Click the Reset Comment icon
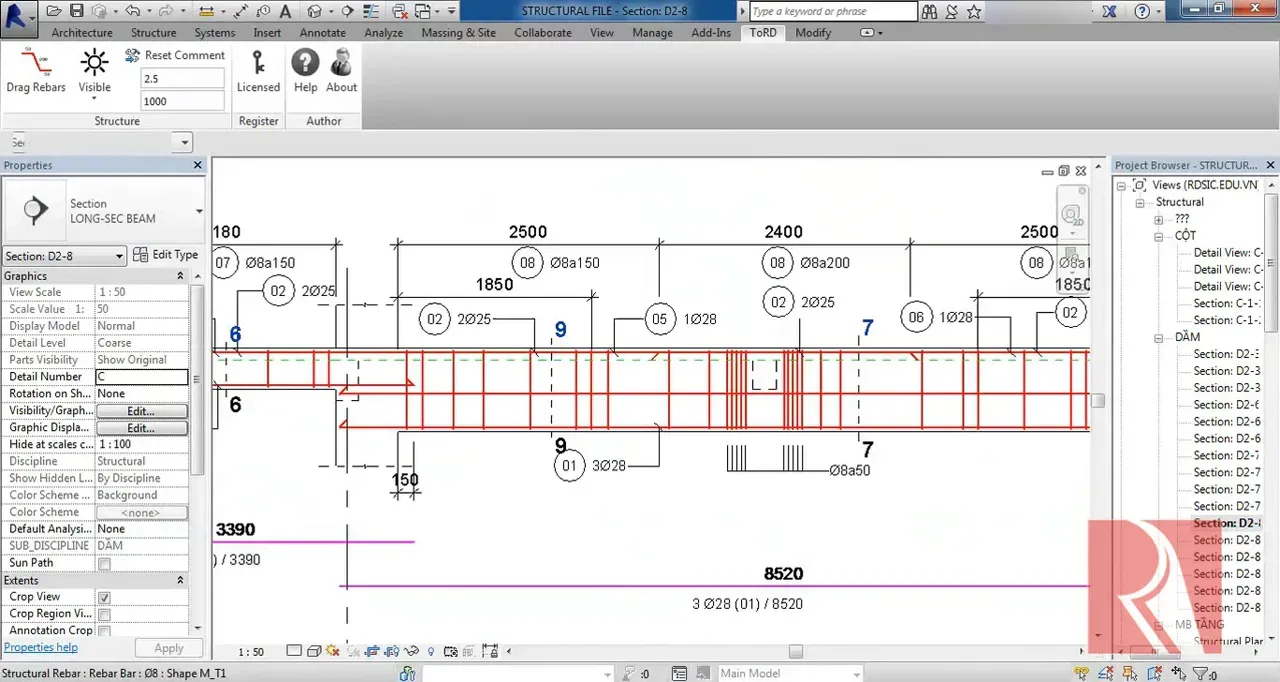Screen dimensions: 1280x682 pyautogui.click(x=132, y=56)
